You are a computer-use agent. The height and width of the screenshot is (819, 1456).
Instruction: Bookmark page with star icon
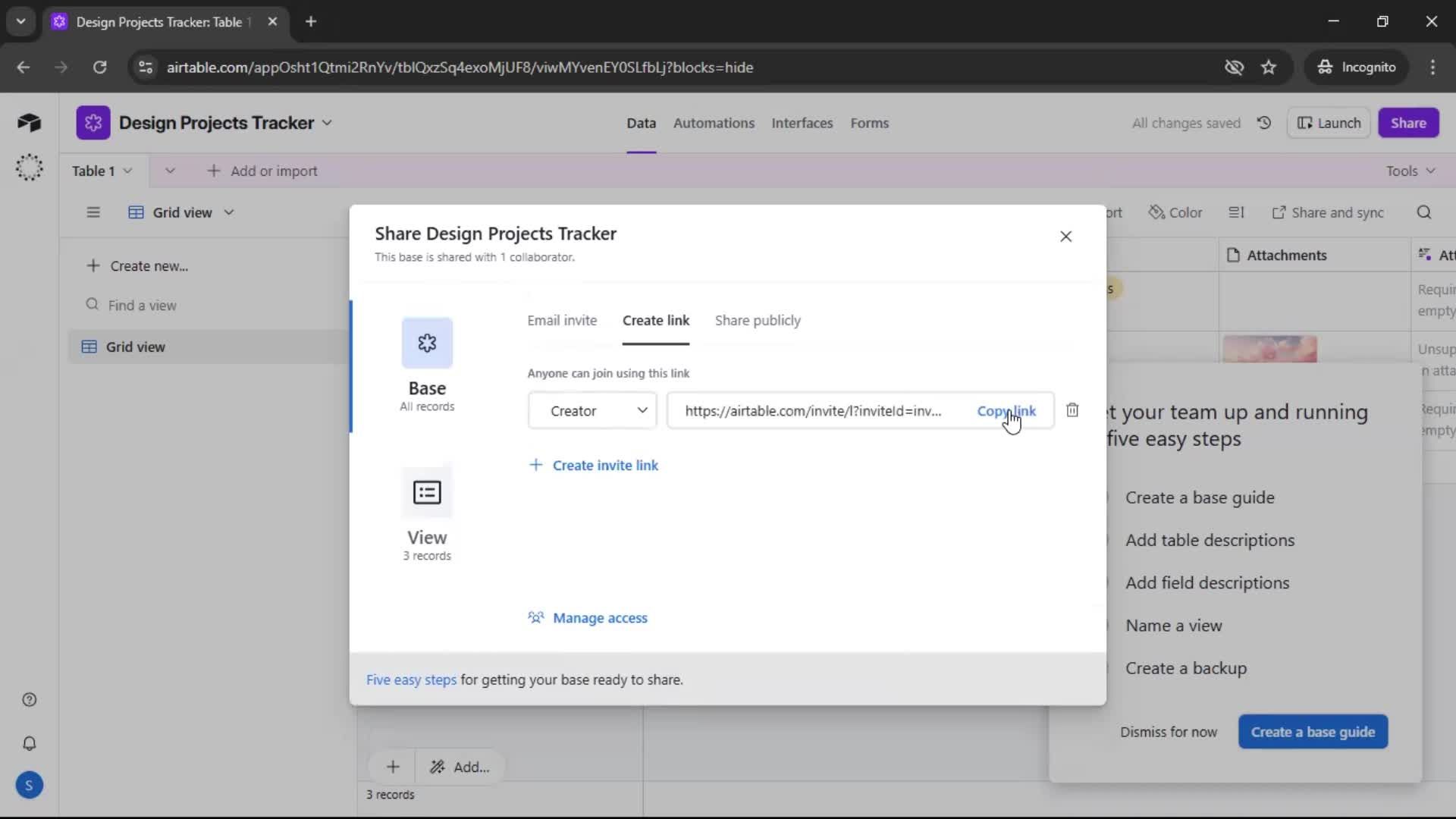pyautogui.click(x=1269, y=67)
